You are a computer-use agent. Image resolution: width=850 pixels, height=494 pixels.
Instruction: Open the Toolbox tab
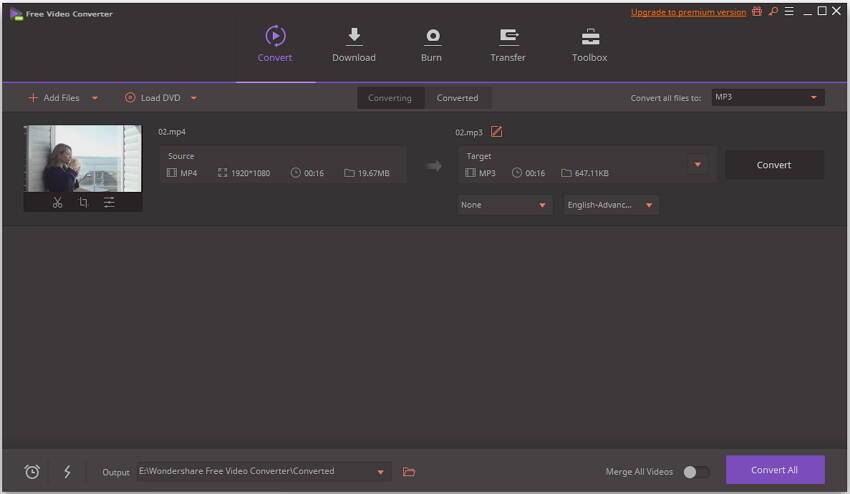(x=590, y=44)
